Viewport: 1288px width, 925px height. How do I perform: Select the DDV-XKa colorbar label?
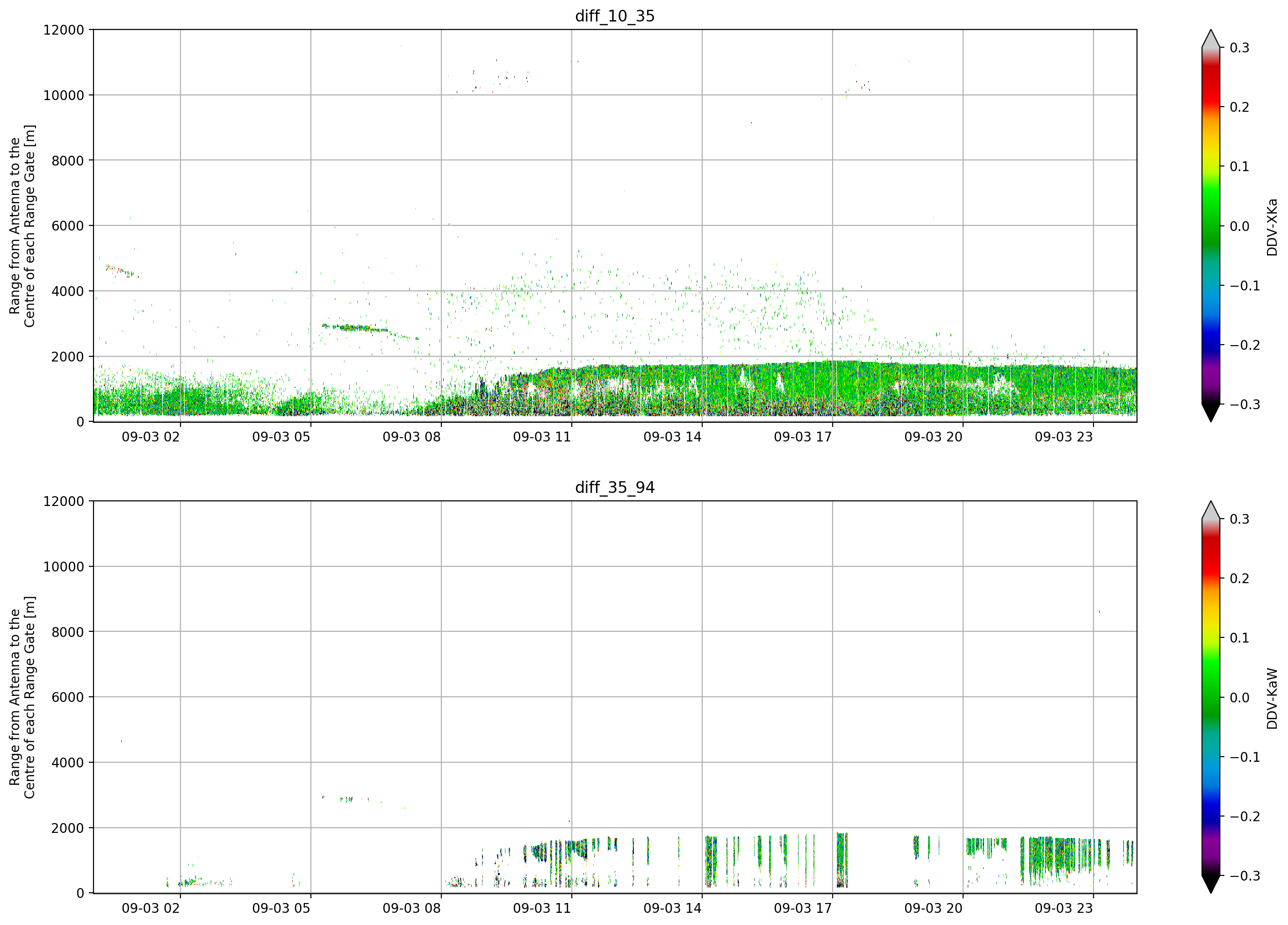[1272, 227]
